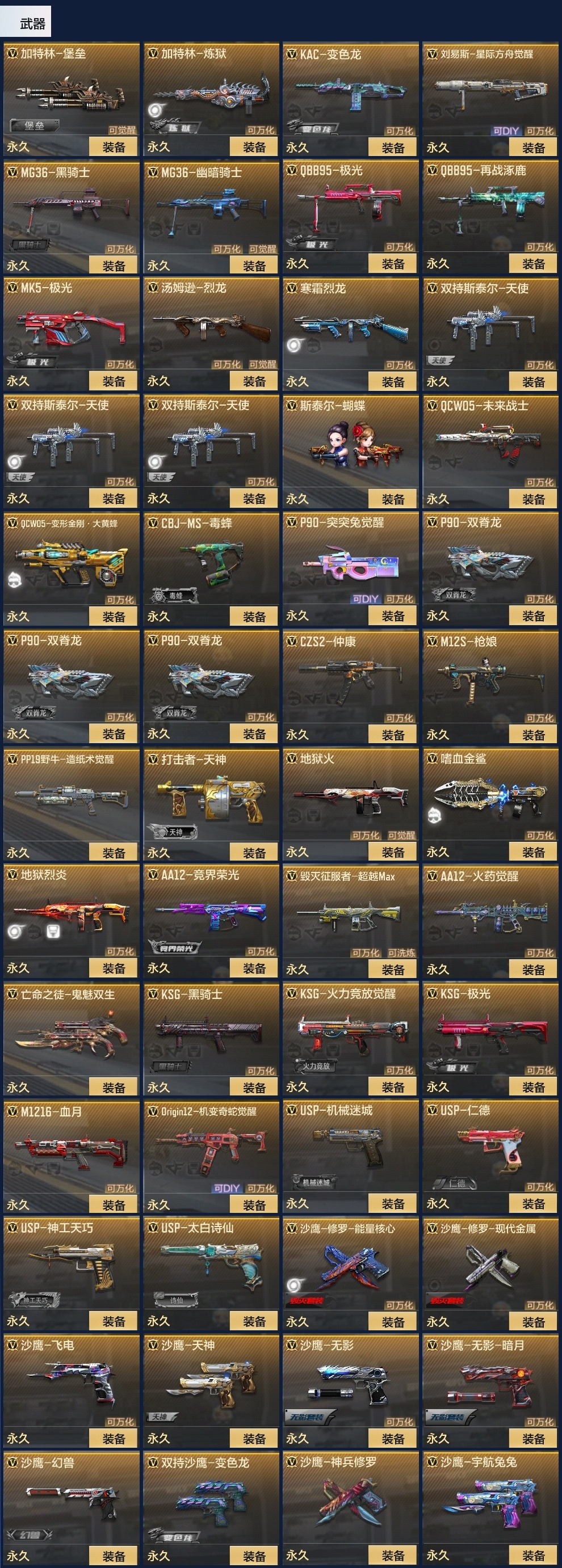Click the 天神 badge on 打击者-天神

click(174, 832)
